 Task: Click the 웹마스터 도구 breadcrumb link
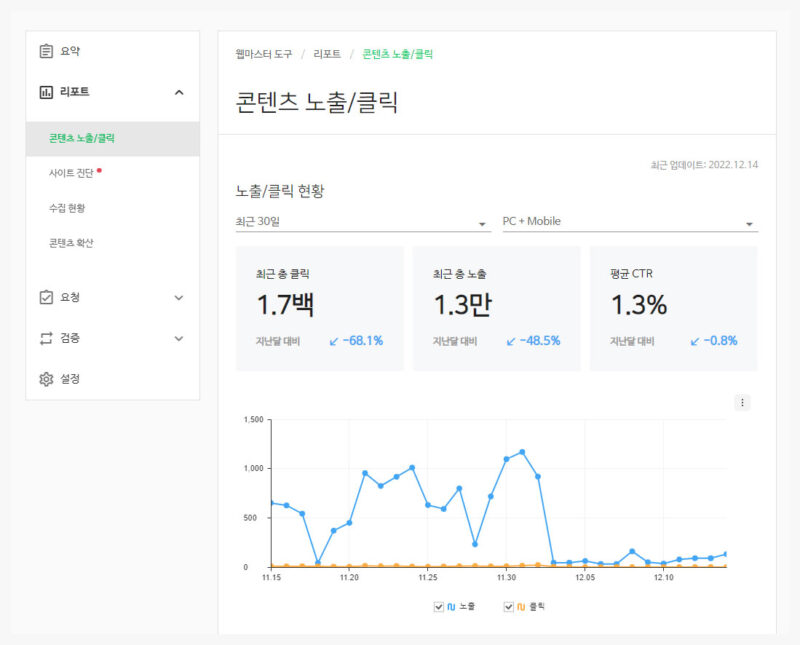(x=264, y=53)
